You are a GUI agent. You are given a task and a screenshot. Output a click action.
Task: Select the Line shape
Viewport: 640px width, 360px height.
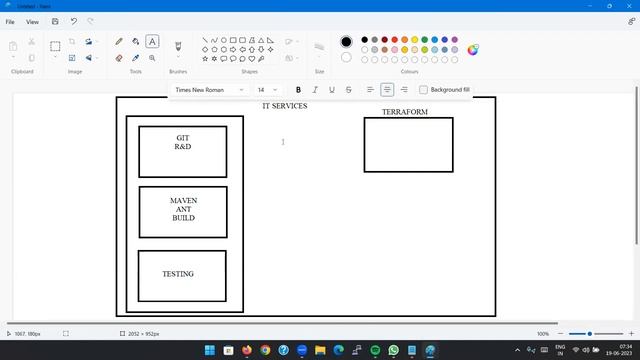(205, 40)
